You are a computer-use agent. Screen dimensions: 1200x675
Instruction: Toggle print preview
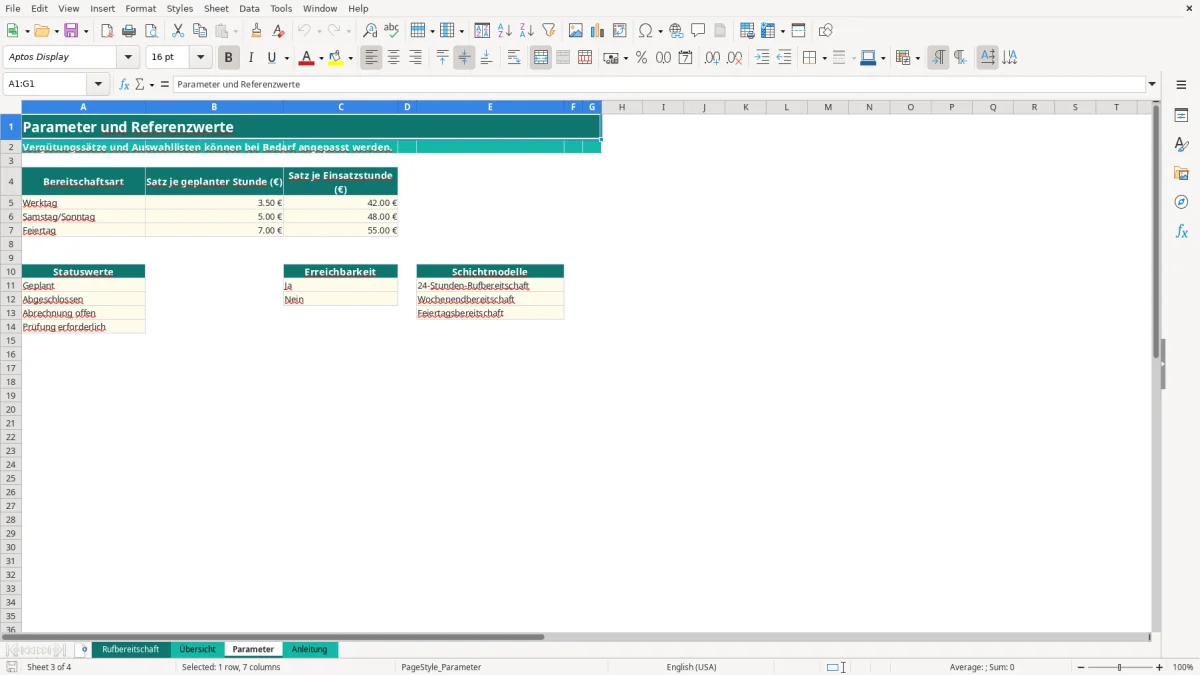click(151, 31)
